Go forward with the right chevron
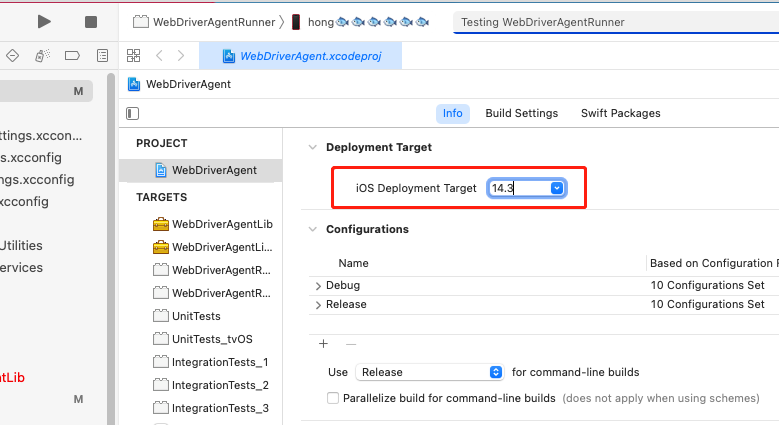The width and height of the screenshot is (779, 425). pyautogui.click(x=181, y=56)
